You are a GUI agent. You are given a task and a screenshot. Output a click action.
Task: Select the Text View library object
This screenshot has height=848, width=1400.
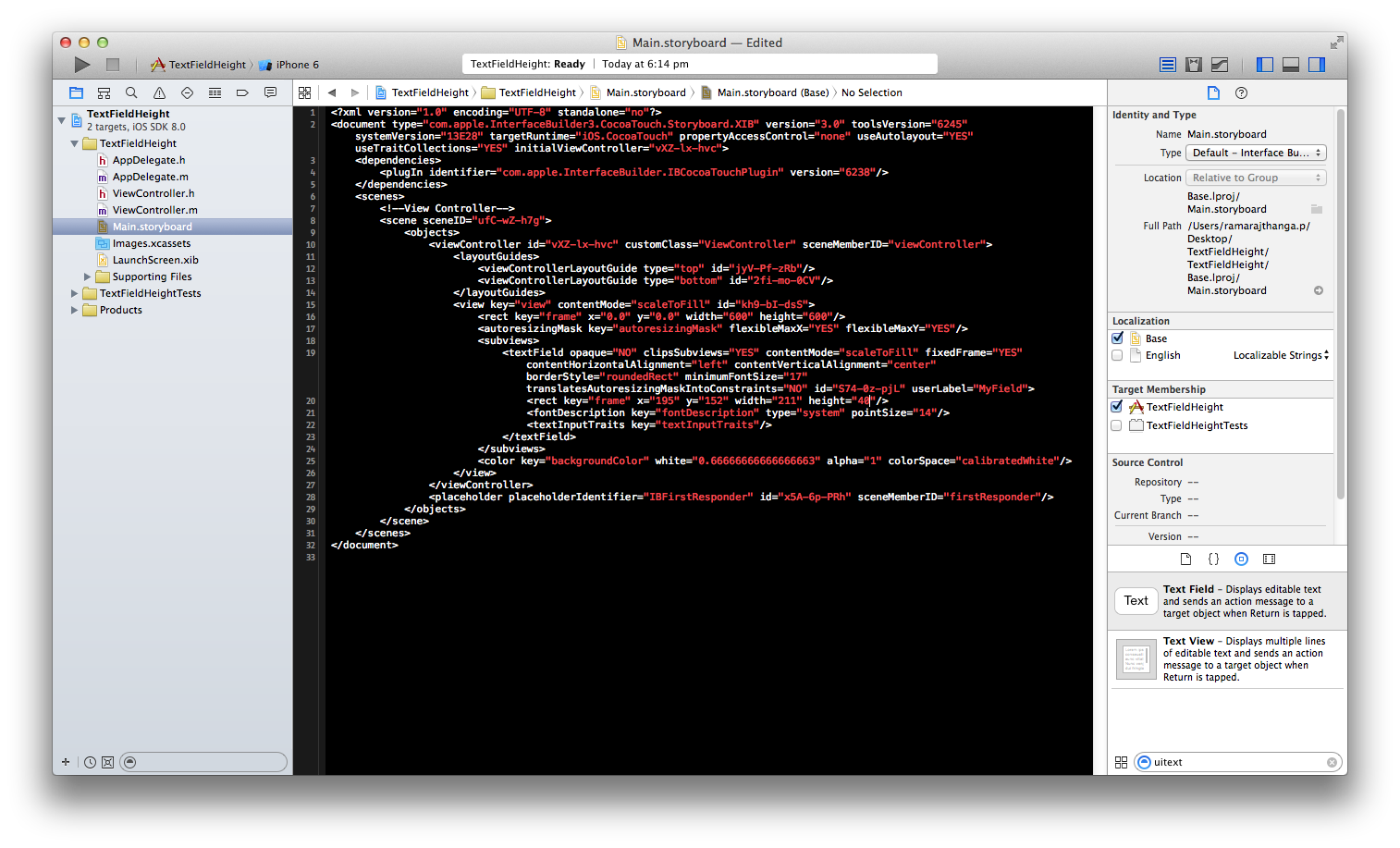click(x=1226, y=659)
